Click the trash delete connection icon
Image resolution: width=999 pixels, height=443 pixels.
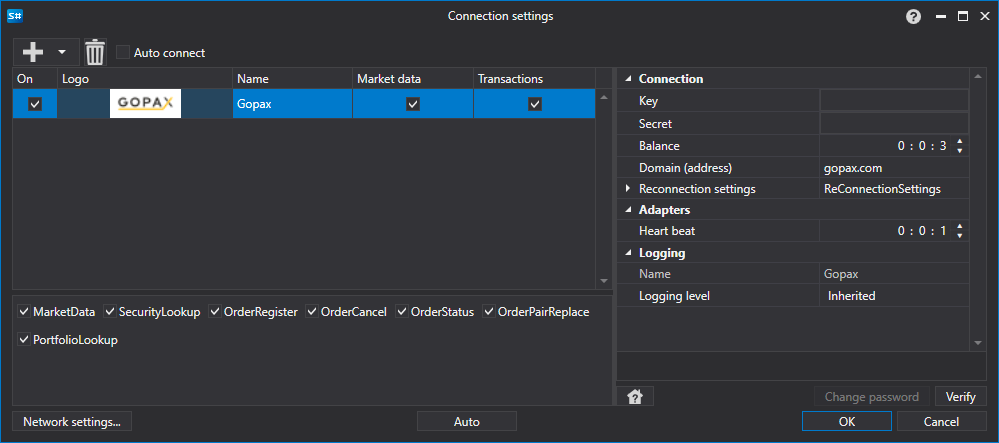(95, 52)
